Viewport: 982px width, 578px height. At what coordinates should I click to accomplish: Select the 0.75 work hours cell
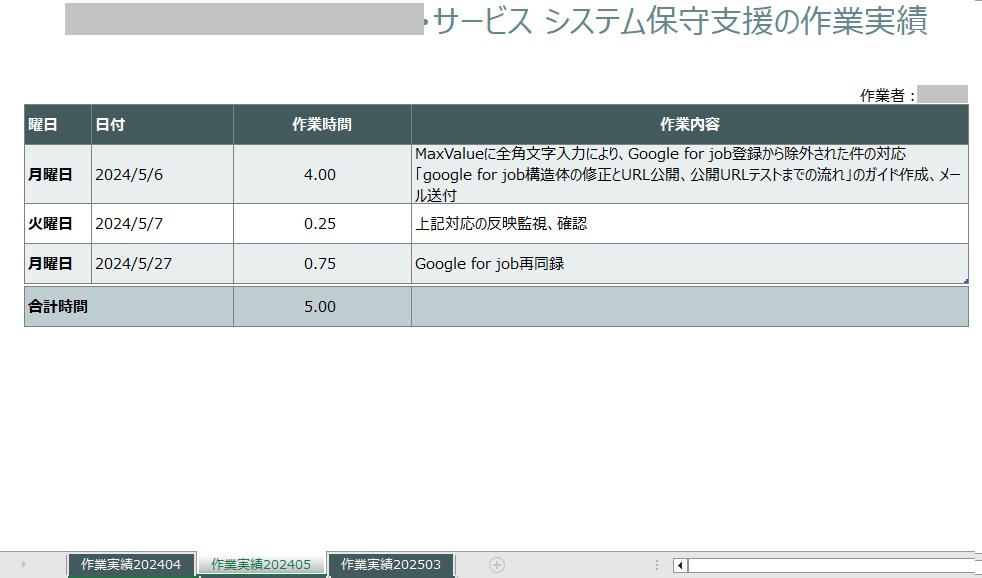[322, 264]
